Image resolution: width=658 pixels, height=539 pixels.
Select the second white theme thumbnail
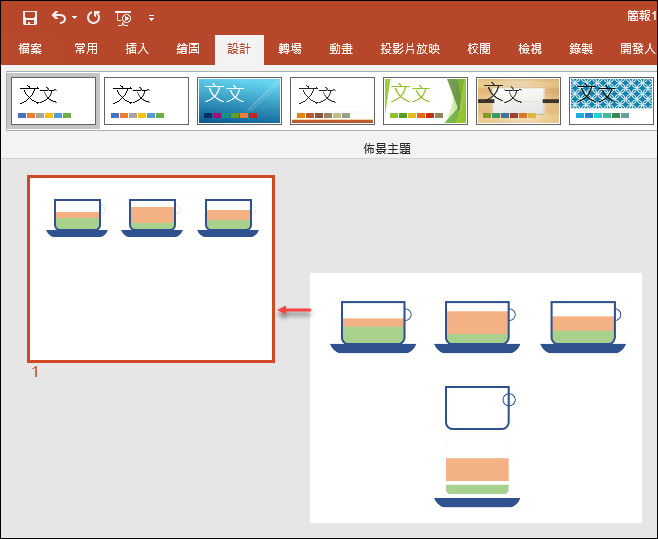[146, 101]
